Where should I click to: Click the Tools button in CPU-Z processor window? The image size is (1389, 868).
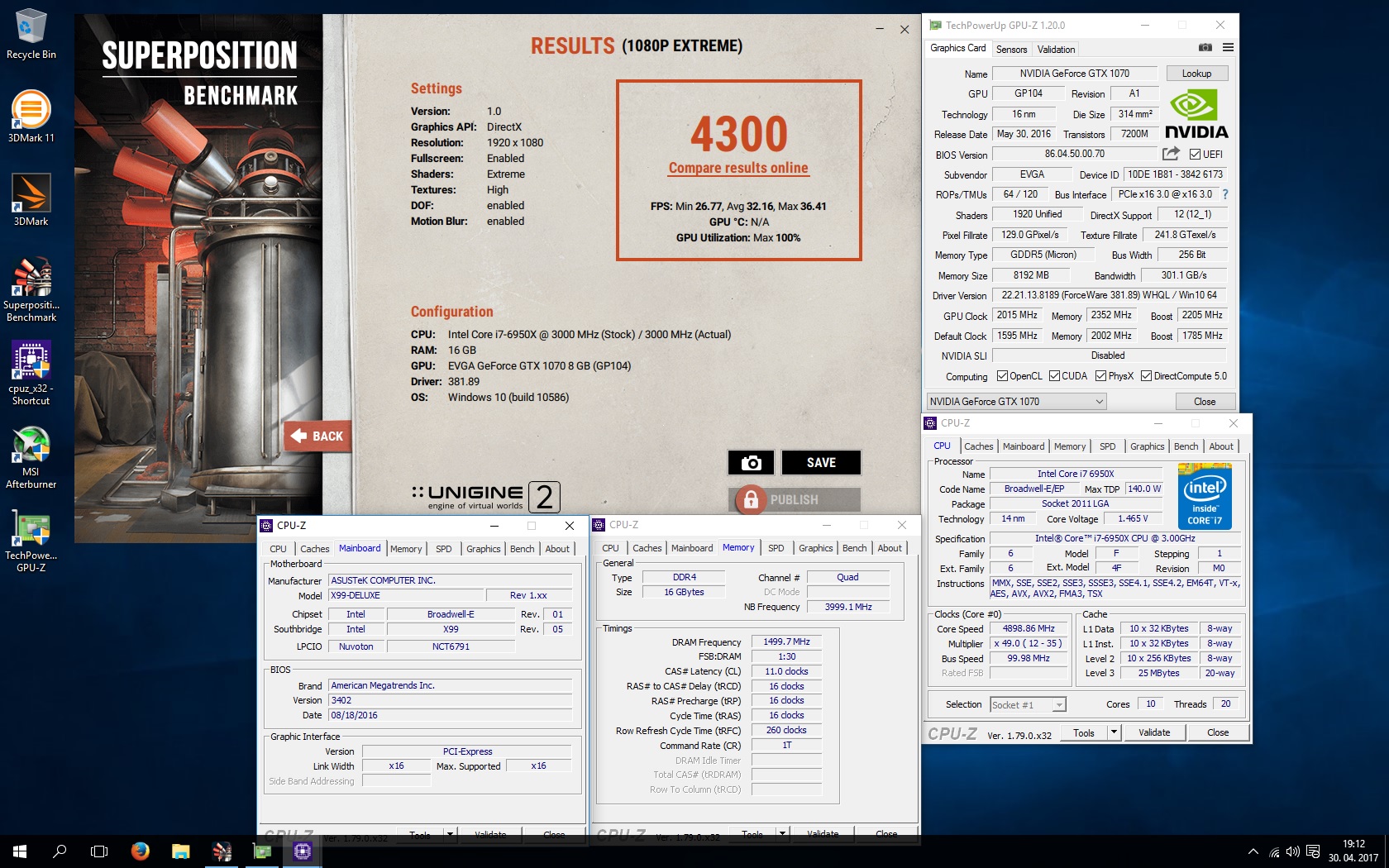coord(1083,732)
